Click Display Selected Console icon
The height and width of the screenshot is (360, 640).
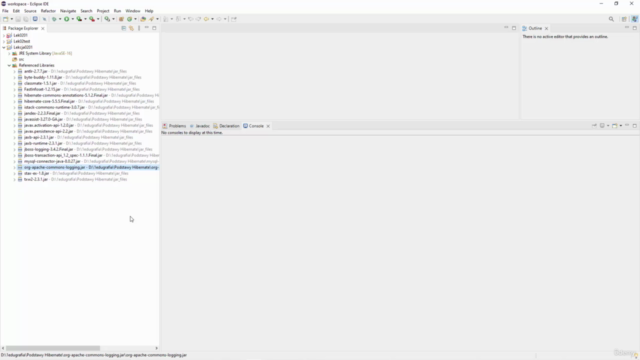[x=602, y=126]
